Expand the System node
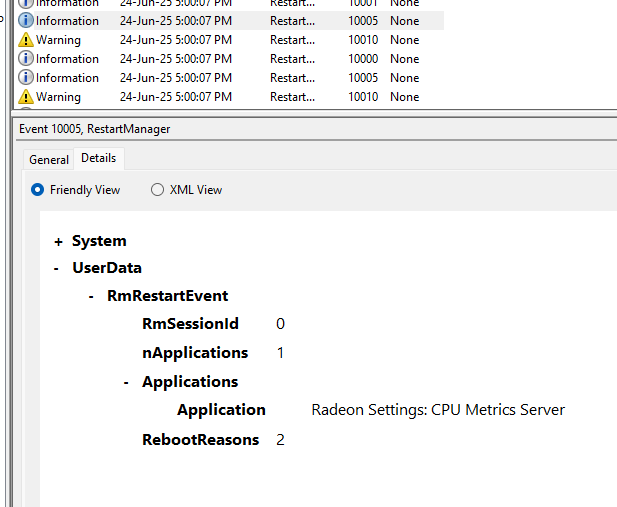Viewport: 617px width, 507px height. click(58, 242)
